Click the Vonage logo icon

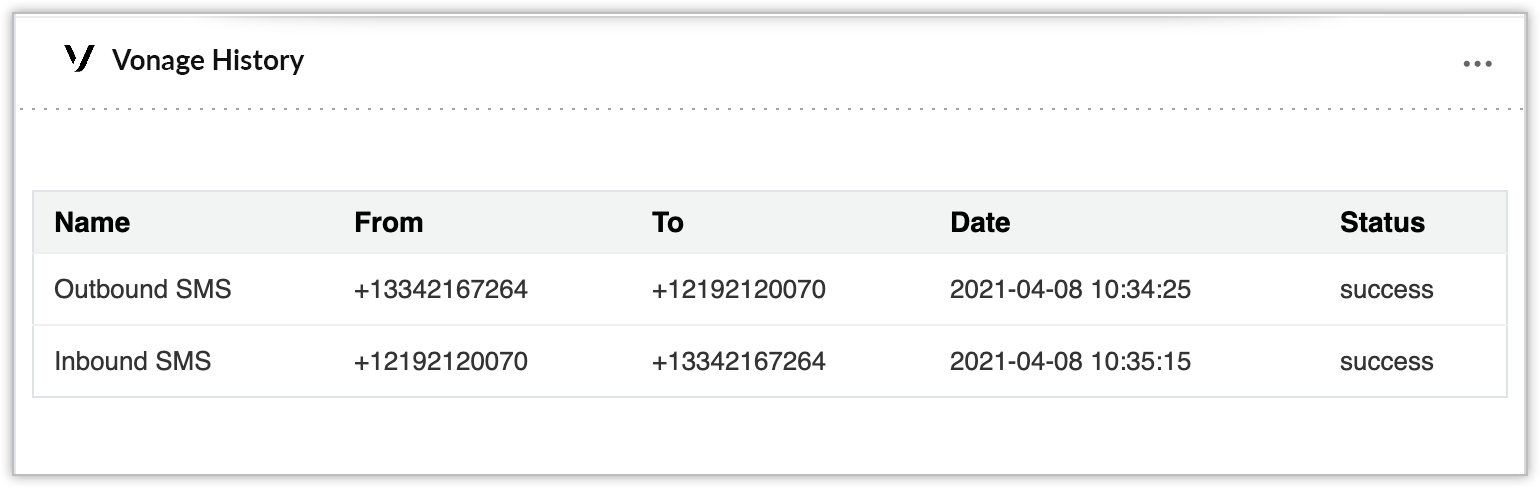(x=78, y=60)
